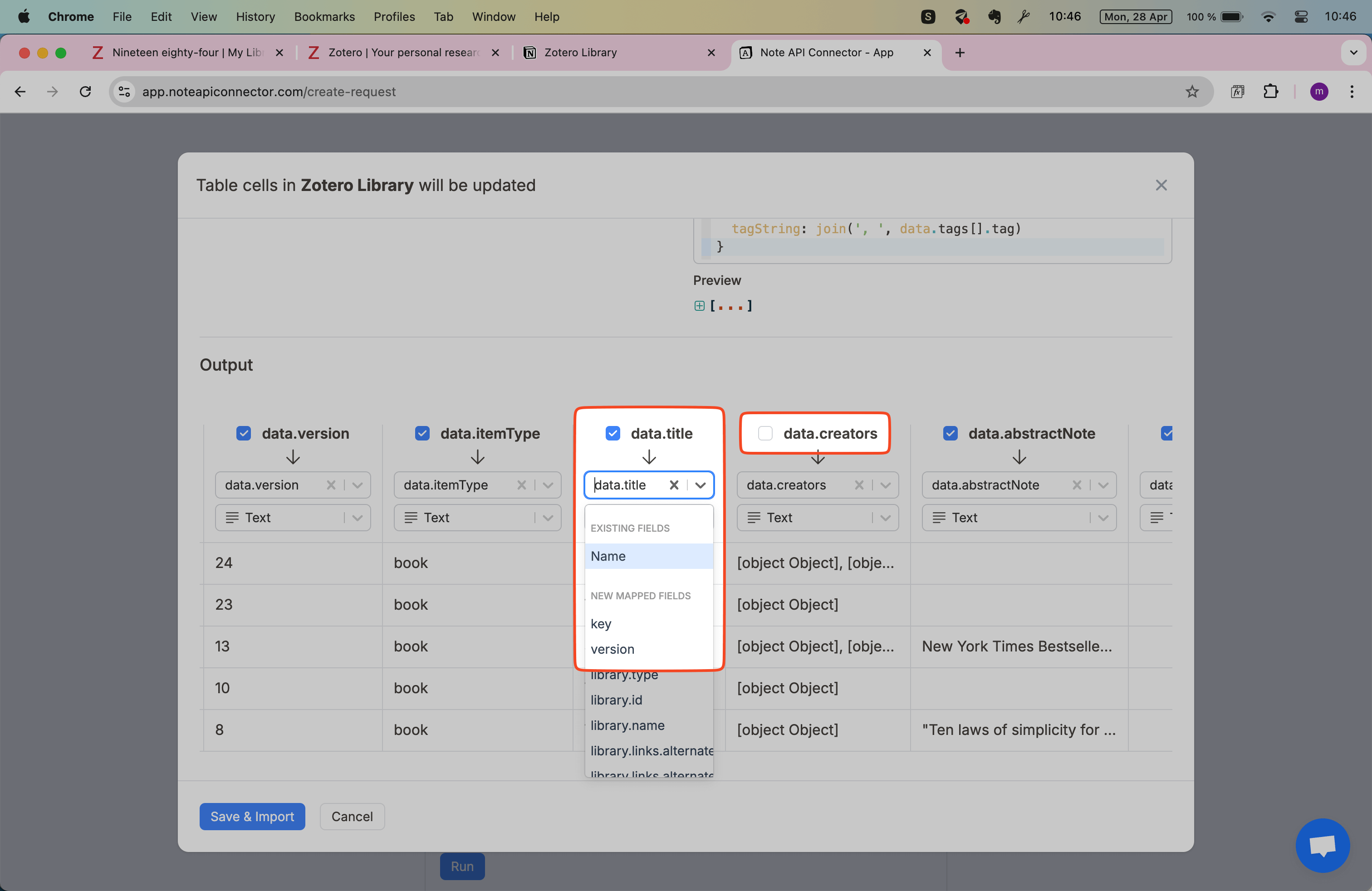This screenshot has width=1372, height=891.
Task: Click the formula extension icon in toolbar
Action: point(1237,92)
